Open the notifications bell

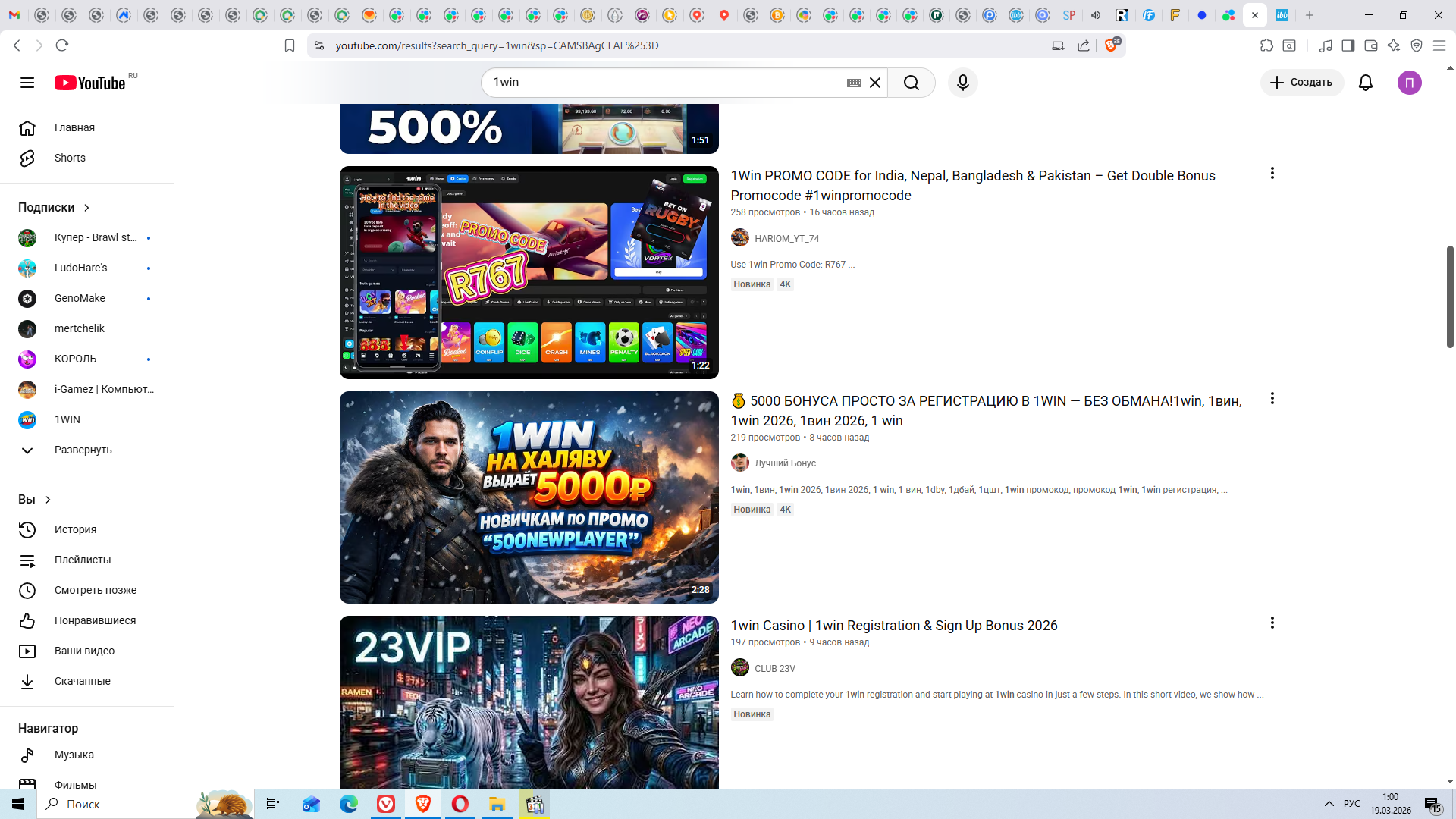click(x=1366, y=83)
